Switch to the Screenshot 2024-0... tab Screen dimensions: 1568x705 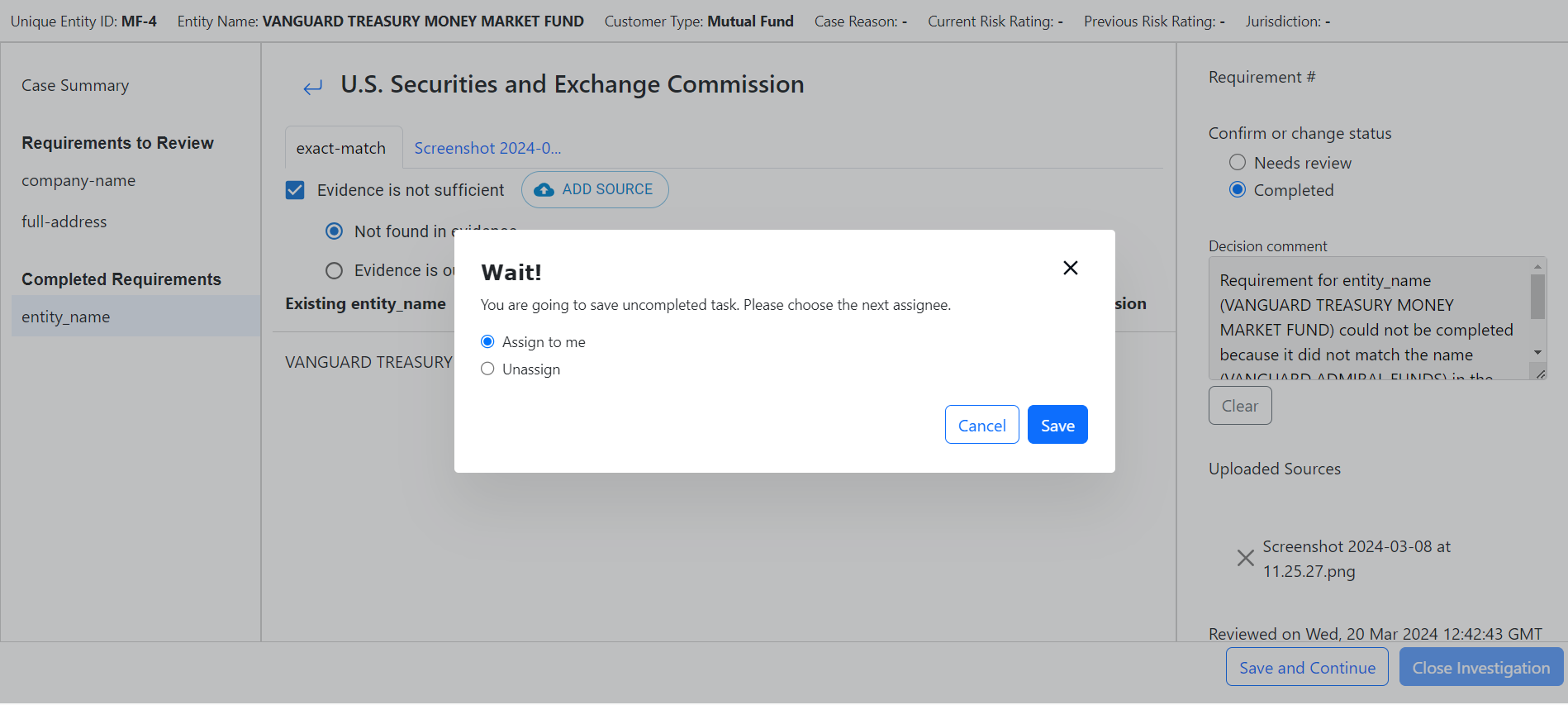click(487, 149)
